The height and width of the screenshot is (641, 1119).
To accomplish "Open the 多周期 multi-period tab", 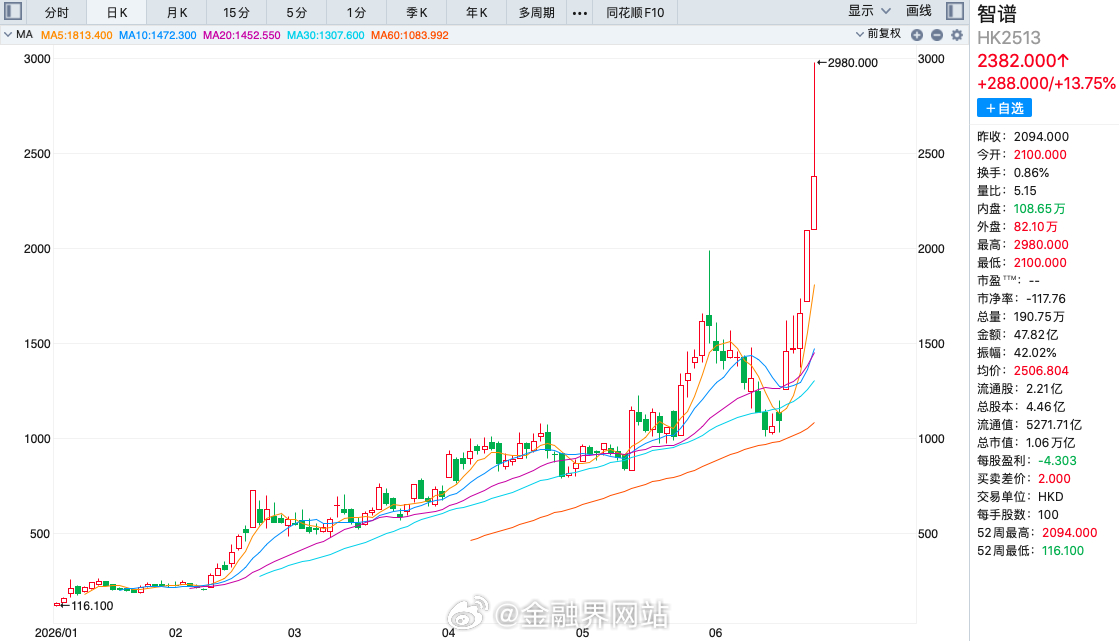I will coord(537,13).
